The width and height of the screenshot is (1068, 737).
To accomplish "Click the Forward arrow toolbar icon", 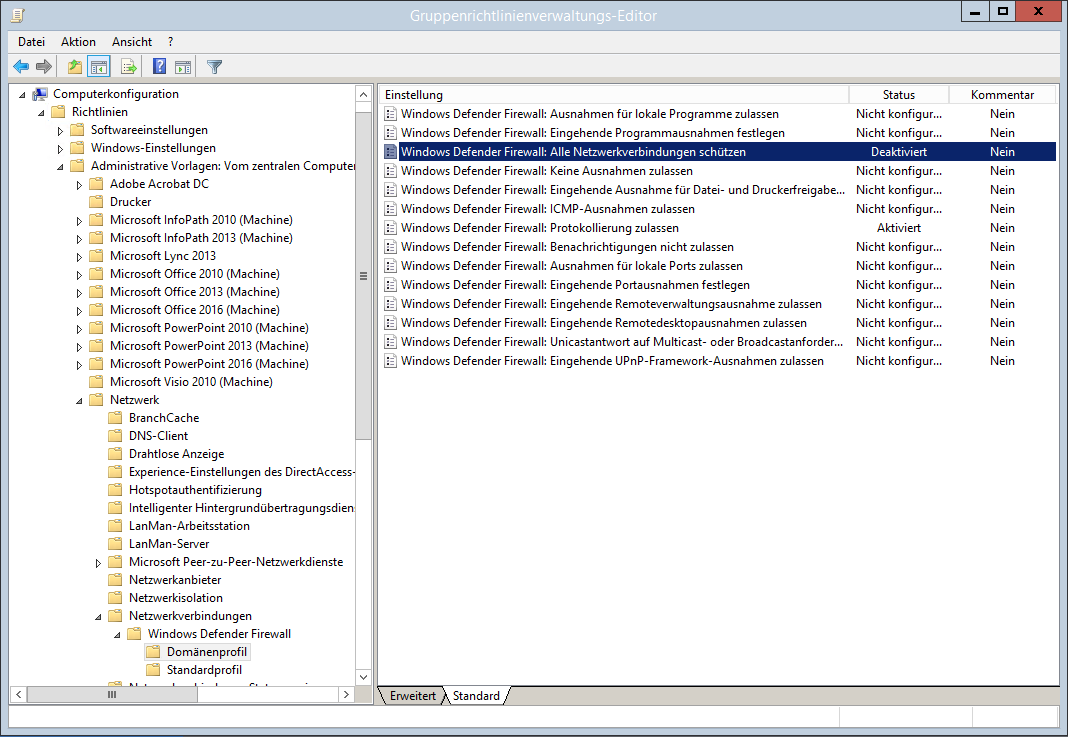I will tap(44, 67).
